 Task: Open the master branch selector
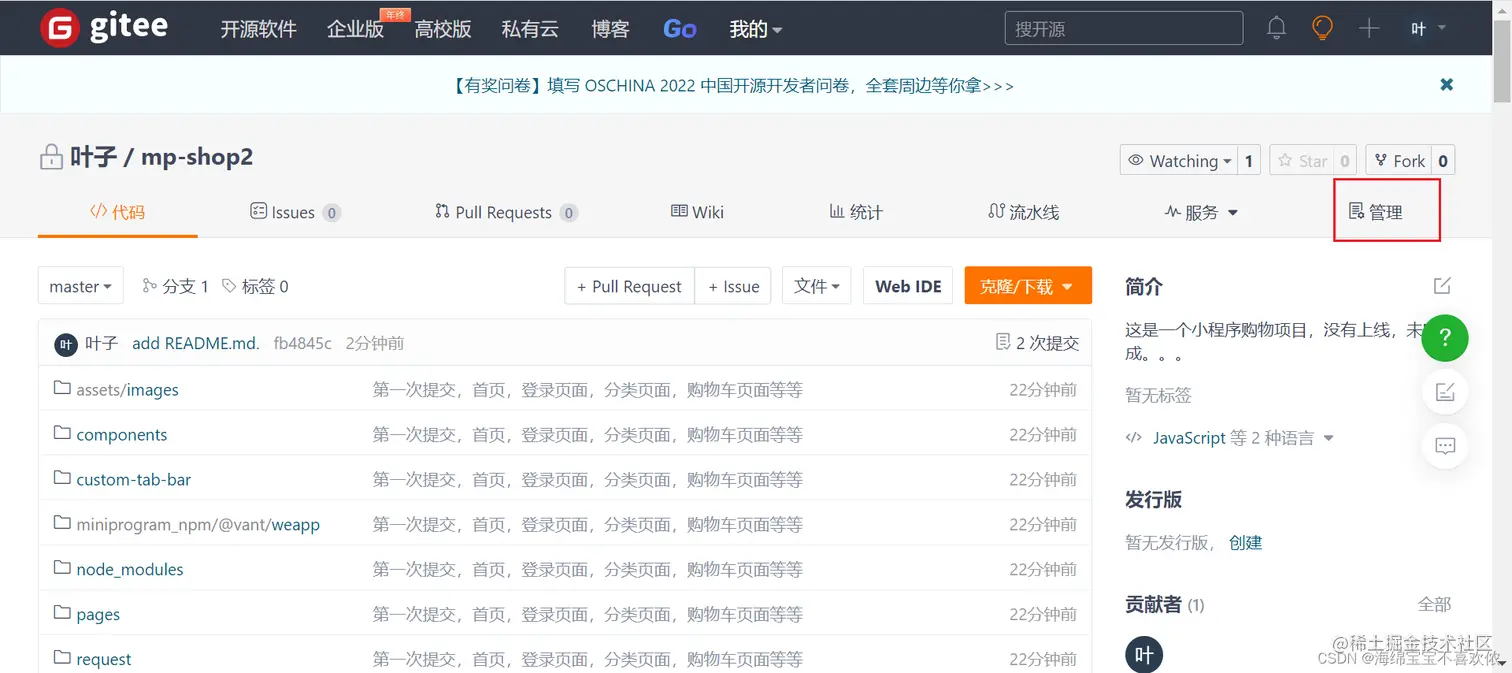tap(80, 285)
